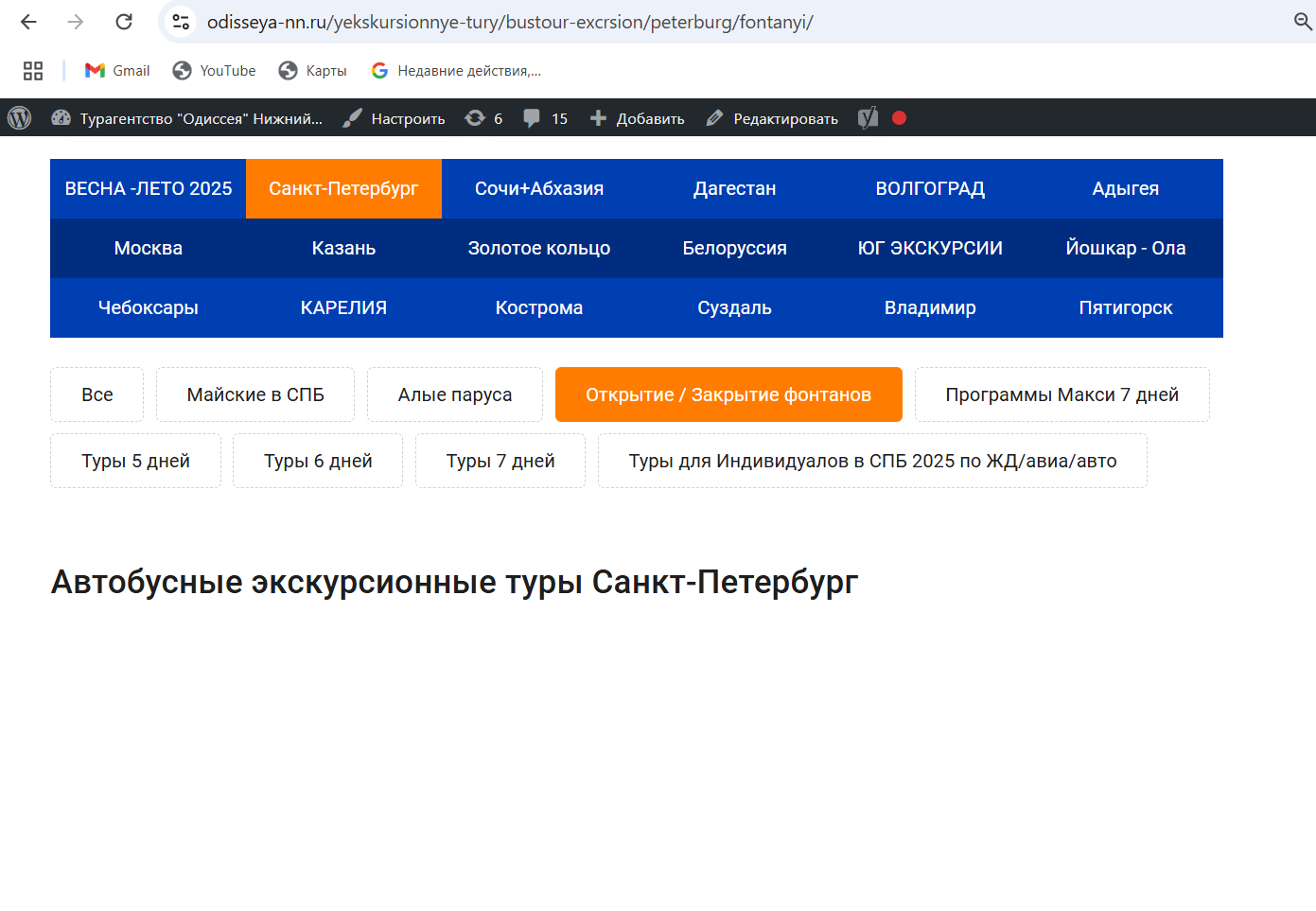Go to Казань tours
This screenshot has width=1316, height=911.
click(x=343, y=249)
